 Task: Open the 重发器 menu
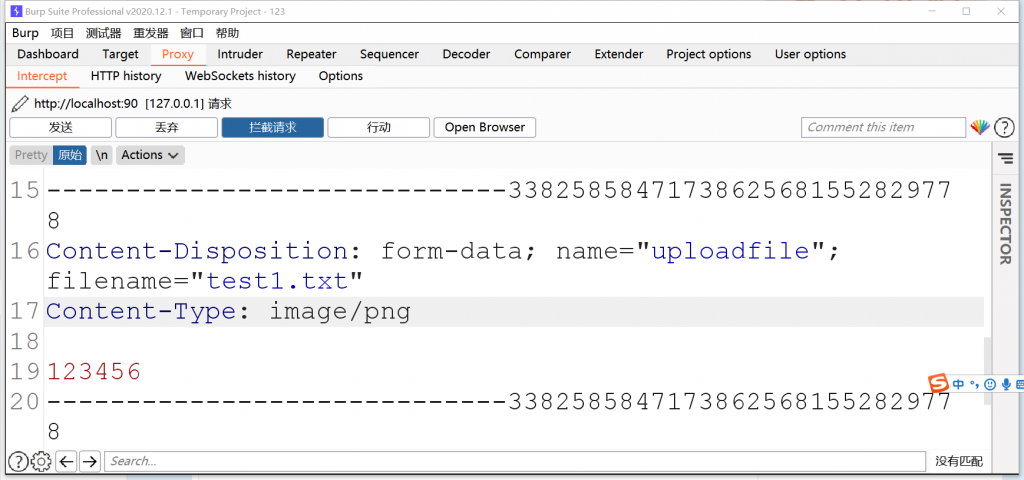pos(151,33)
